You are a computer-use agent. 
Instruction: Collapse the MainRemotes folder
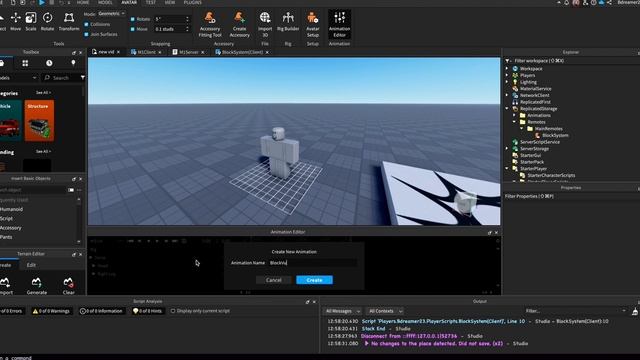(x=522, y=129)
